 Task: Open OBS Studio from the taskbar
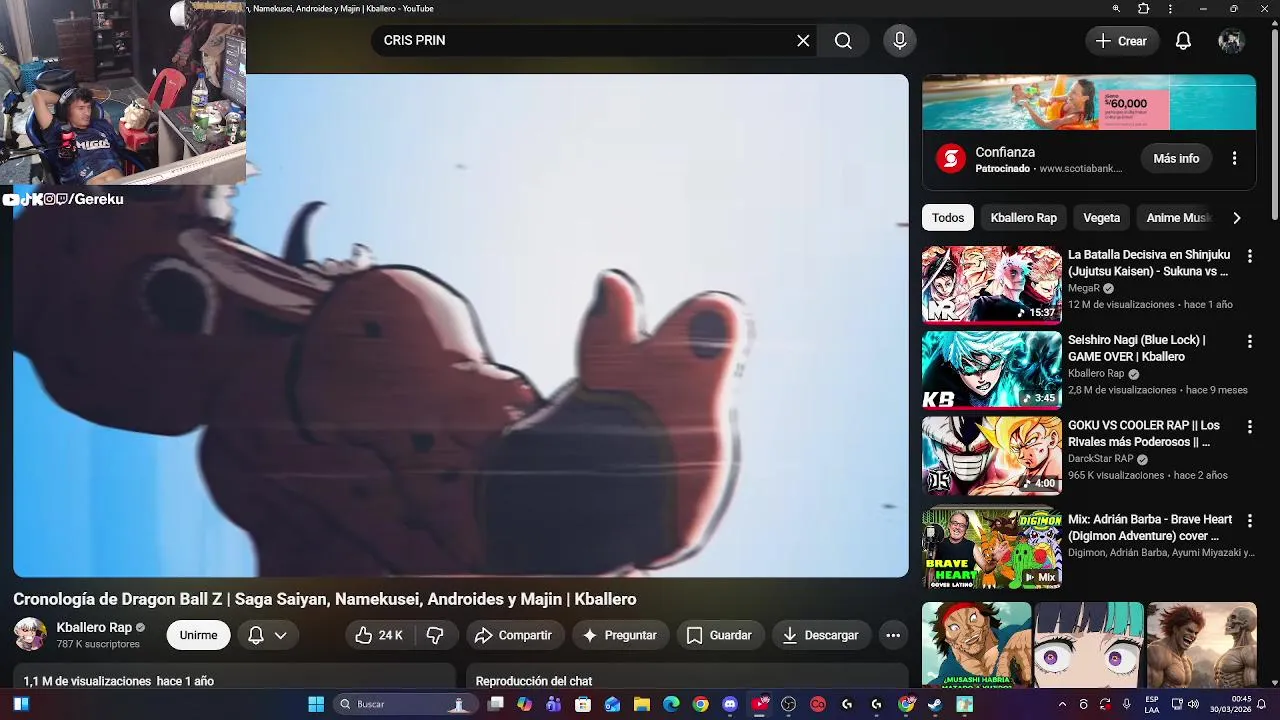pyautogui.click(x=789, y=704)
